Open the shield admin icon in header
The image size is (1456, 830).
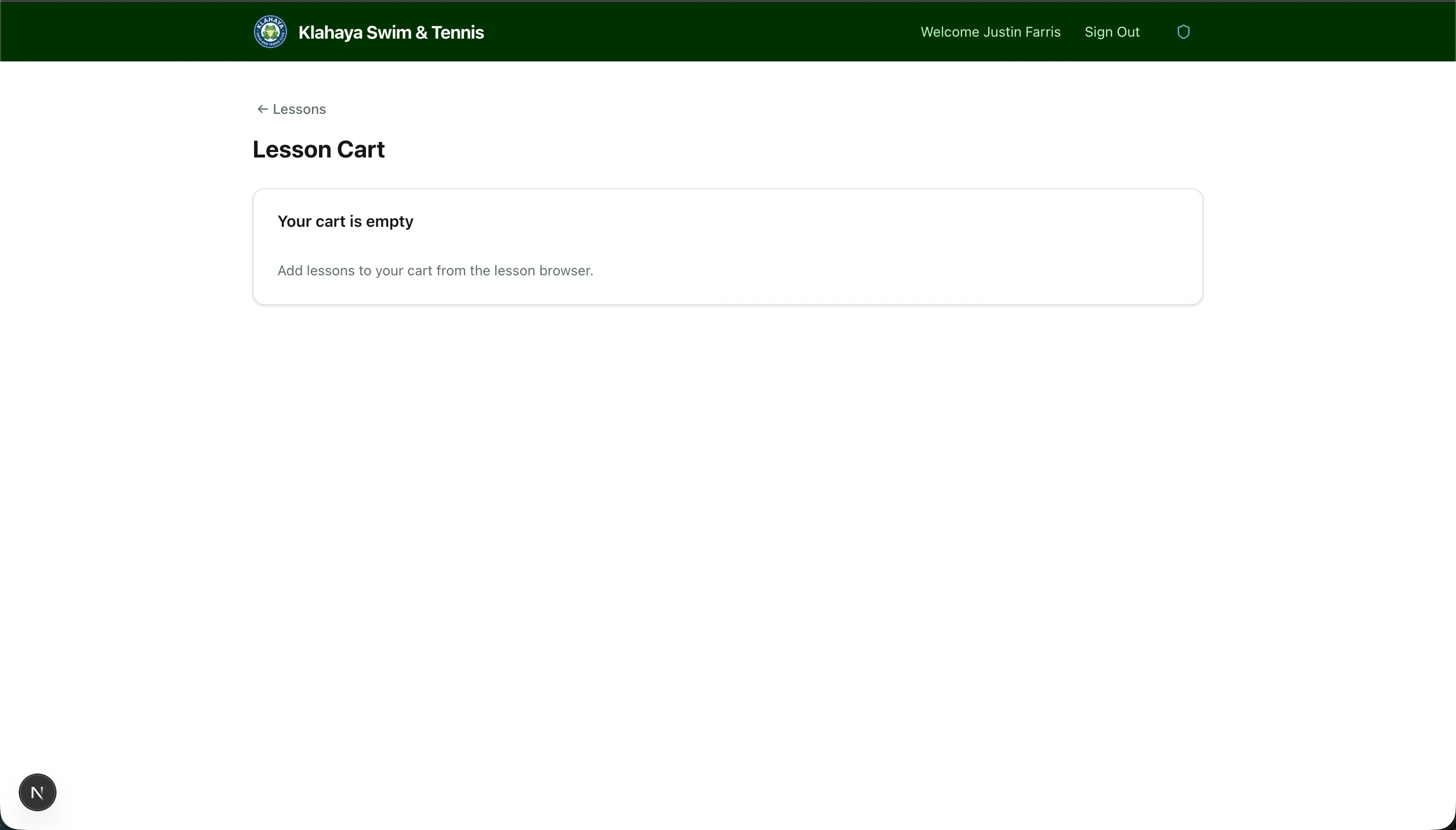(1183, 32)
